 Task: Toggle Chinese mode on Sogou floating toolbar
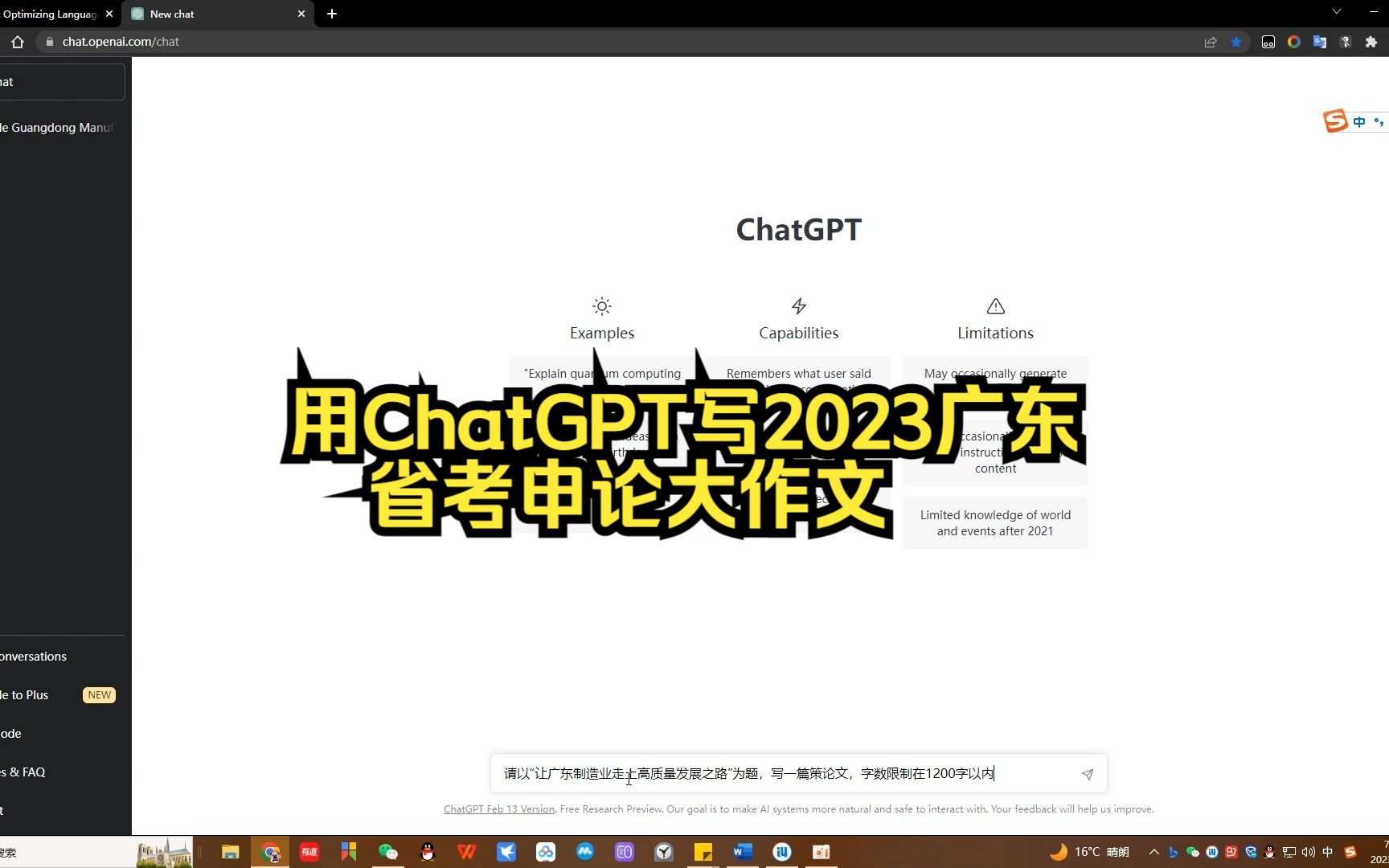(1359, 122)
